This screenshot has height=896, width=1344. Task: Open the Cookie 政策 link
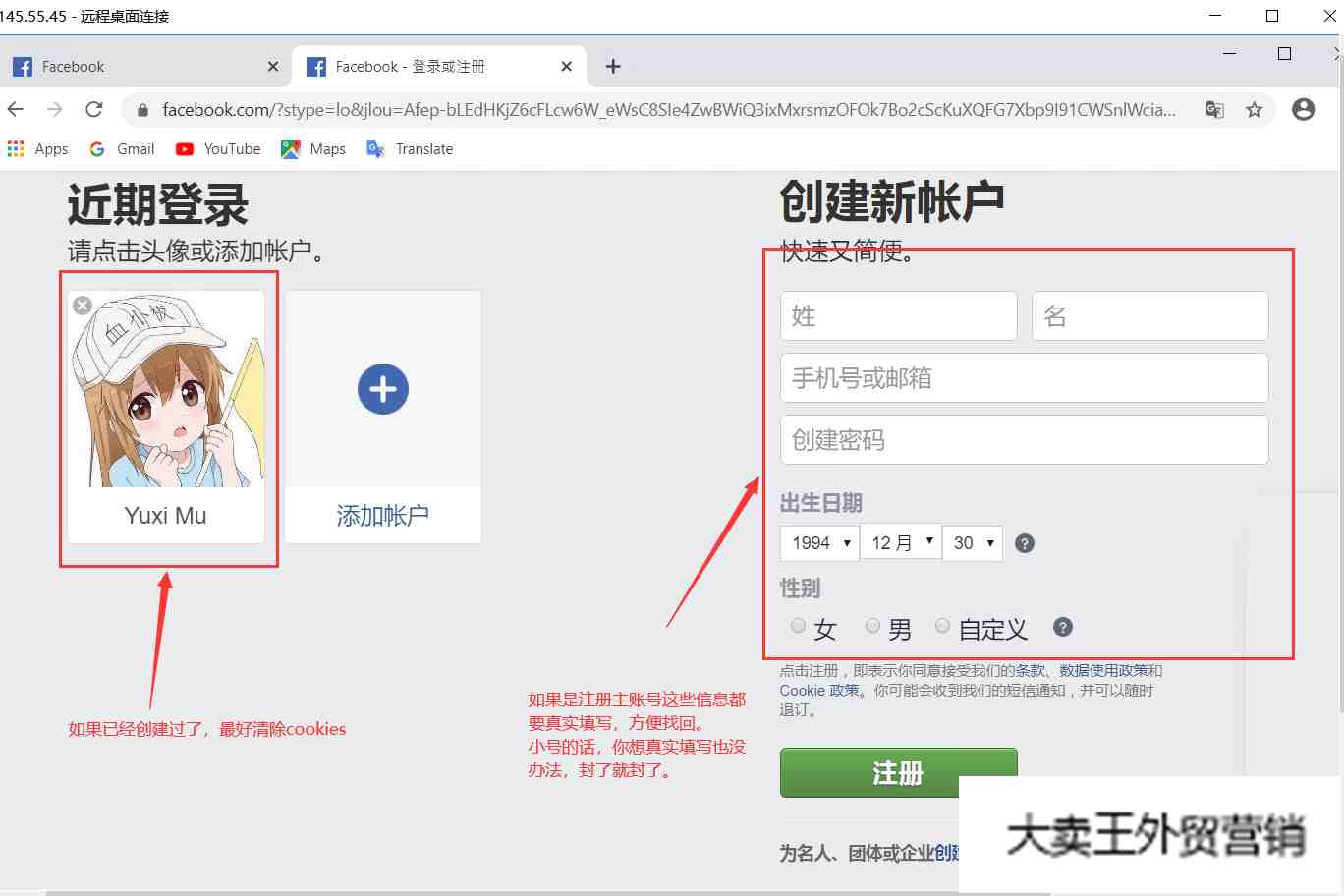819,690
